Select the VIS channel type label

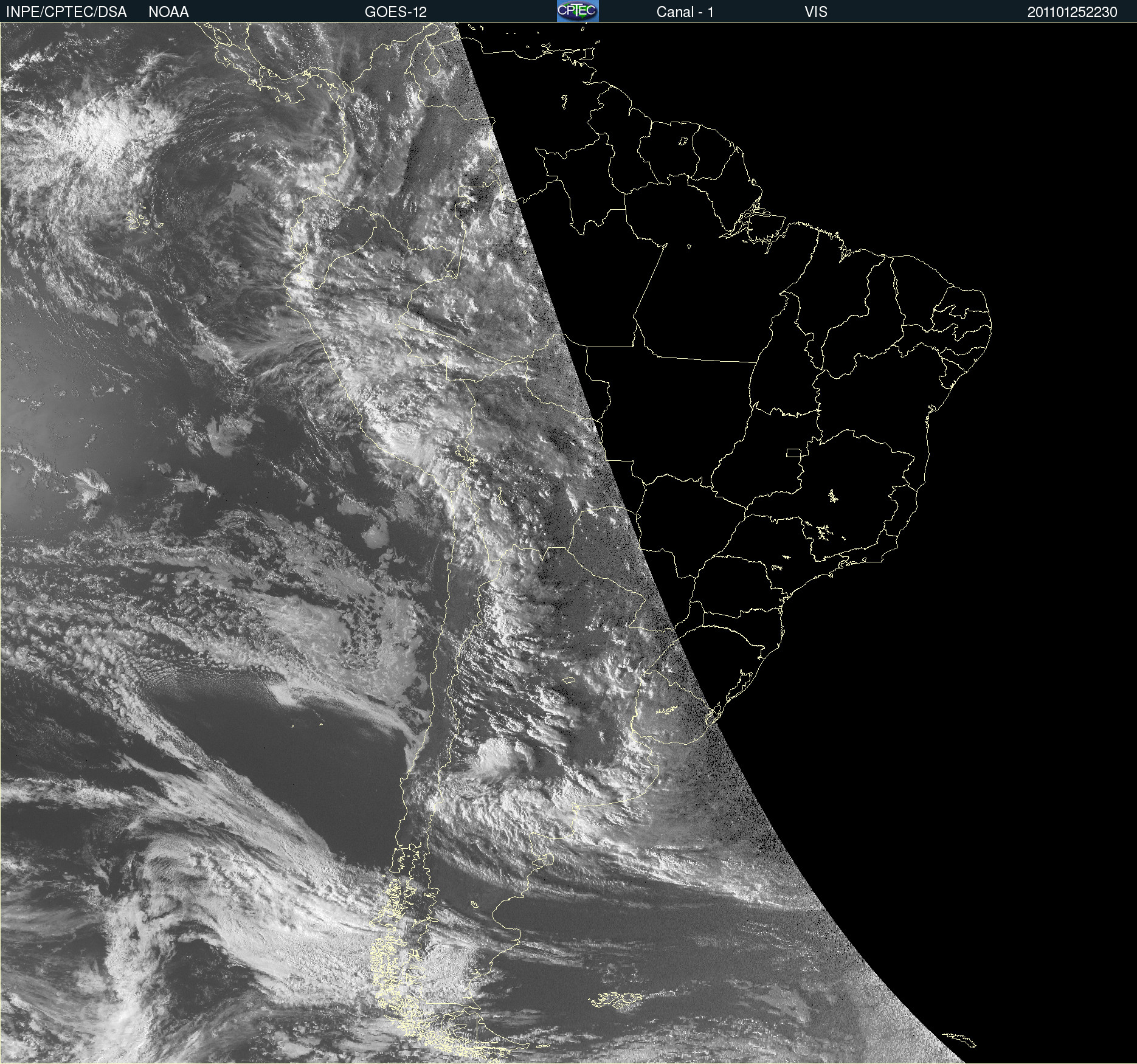[816, 12]
